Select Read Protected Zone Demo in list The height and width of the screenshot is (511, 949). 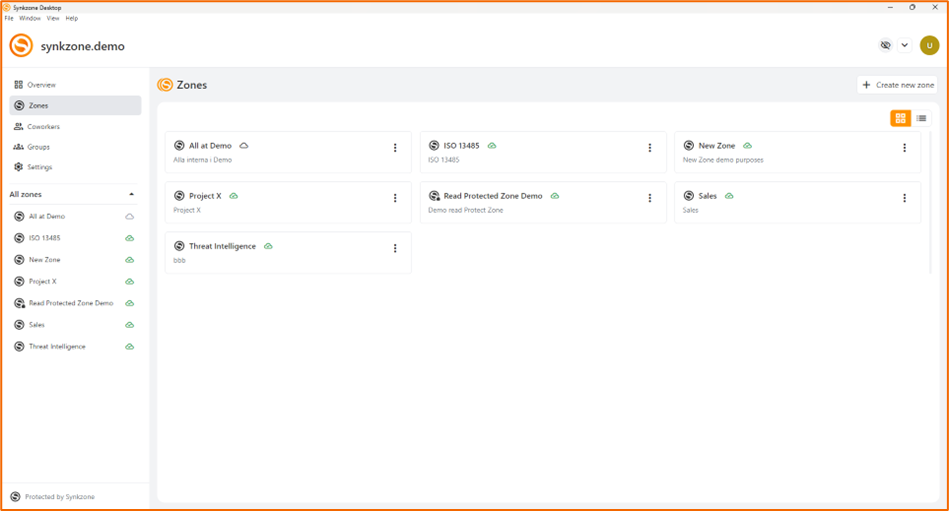tap(71, 303)
